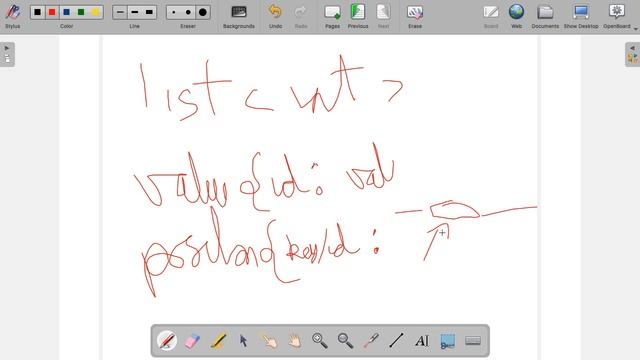Expand the right library panel
Viewport: 640px width, 360px height.
coord(633,54)
